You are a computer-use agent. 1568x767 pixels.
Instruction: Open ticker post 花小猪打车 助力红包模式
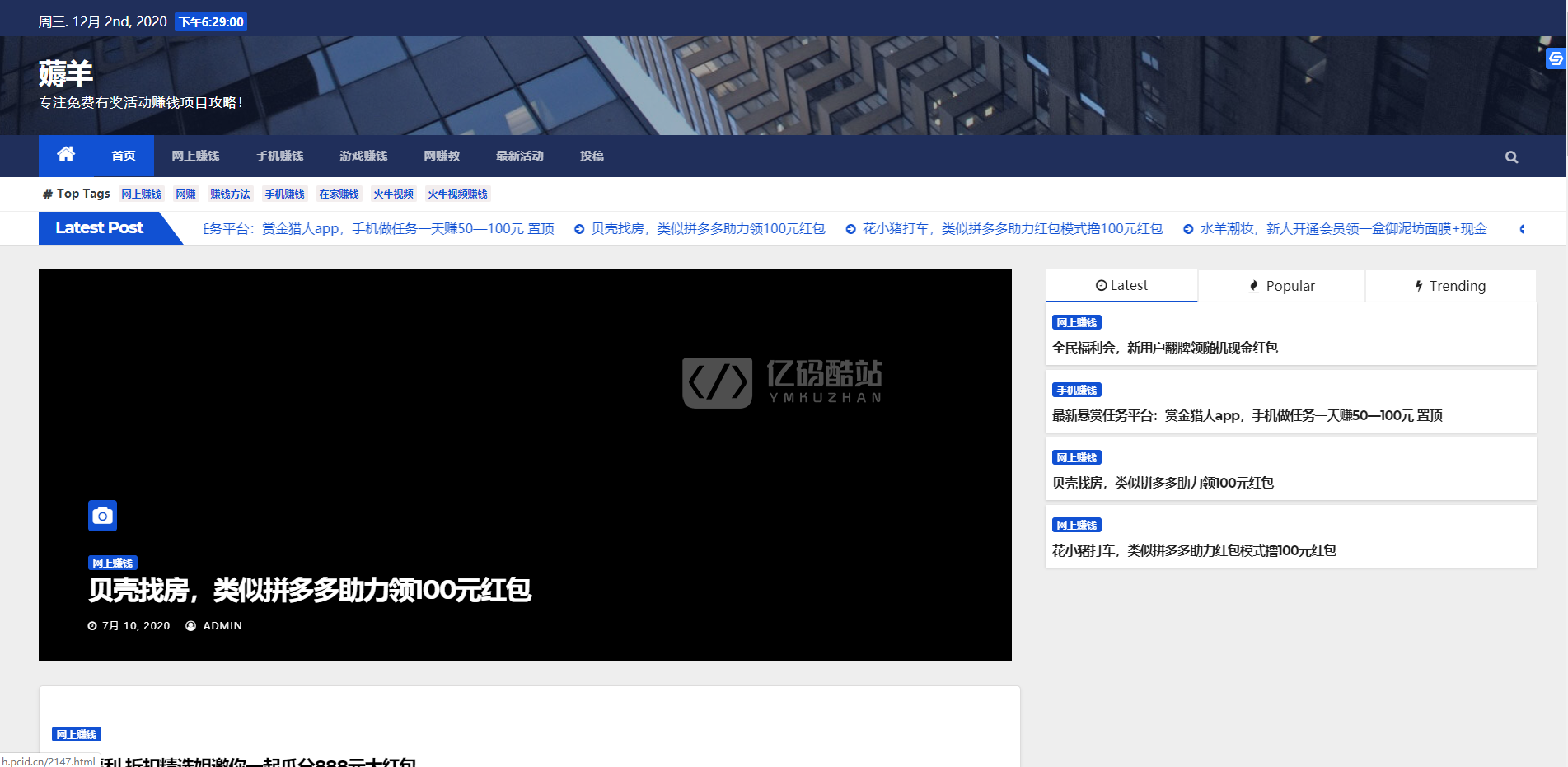[x=1013, y=229]
